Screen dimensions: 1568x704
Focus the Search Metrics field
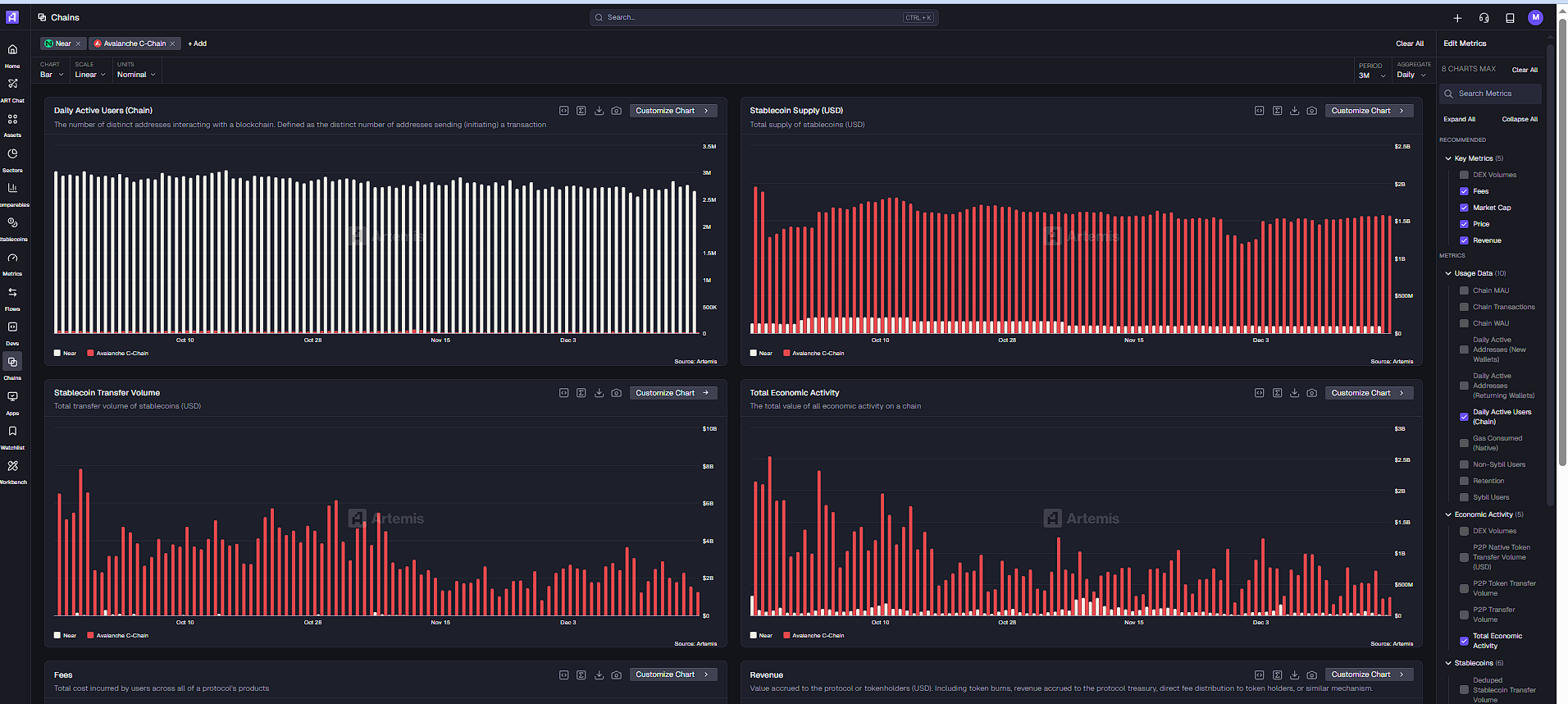pyautogui.click(x=1490, y=94)
